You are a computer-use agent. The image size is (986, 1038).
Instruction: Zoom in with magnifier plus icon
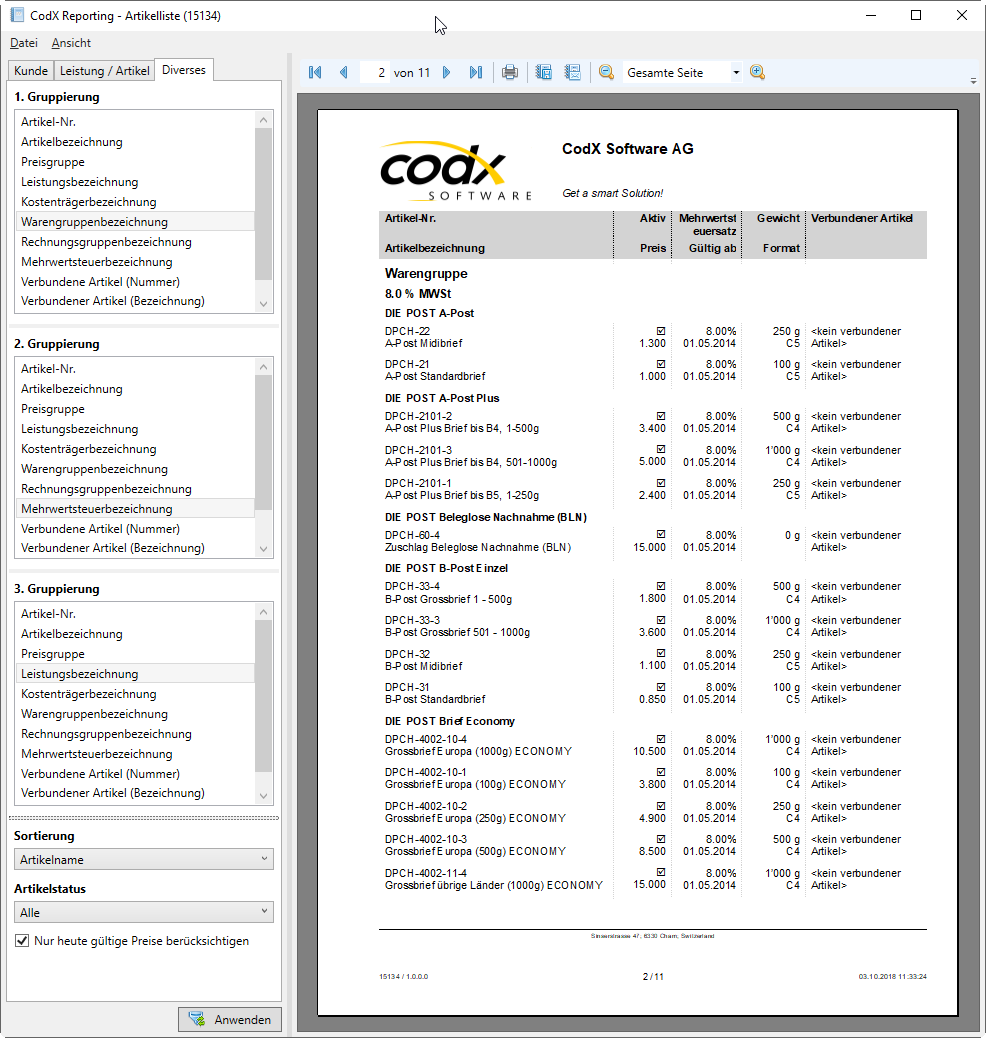coord(758,72)
